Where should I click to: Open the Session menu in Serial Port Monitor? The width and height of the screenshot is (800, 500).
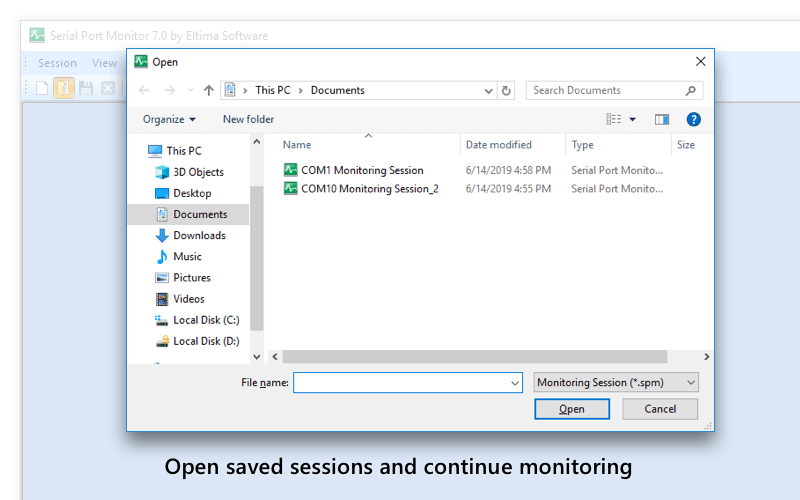(57, 63)
